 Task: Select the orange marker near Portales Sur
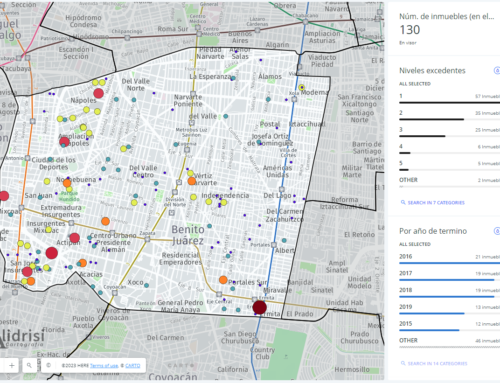tap(223, 280)
